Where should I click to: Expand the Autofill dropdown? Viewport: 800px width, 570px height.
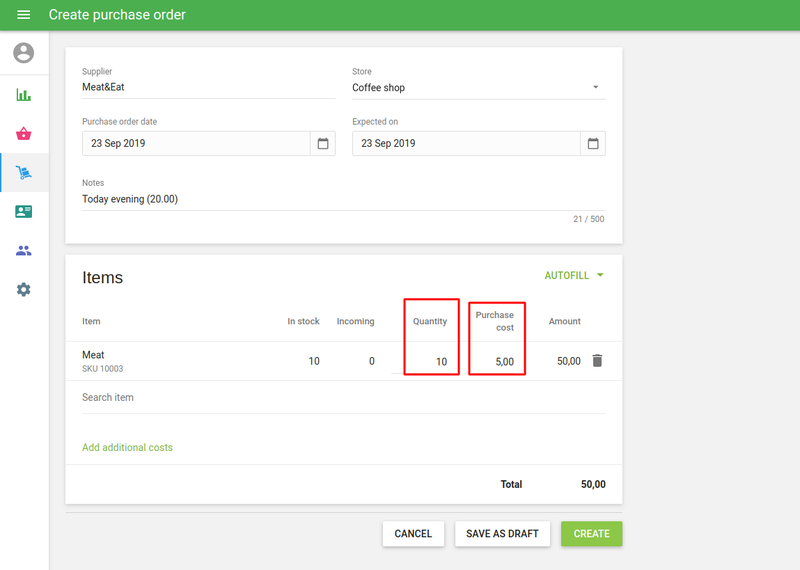[574, 275]
